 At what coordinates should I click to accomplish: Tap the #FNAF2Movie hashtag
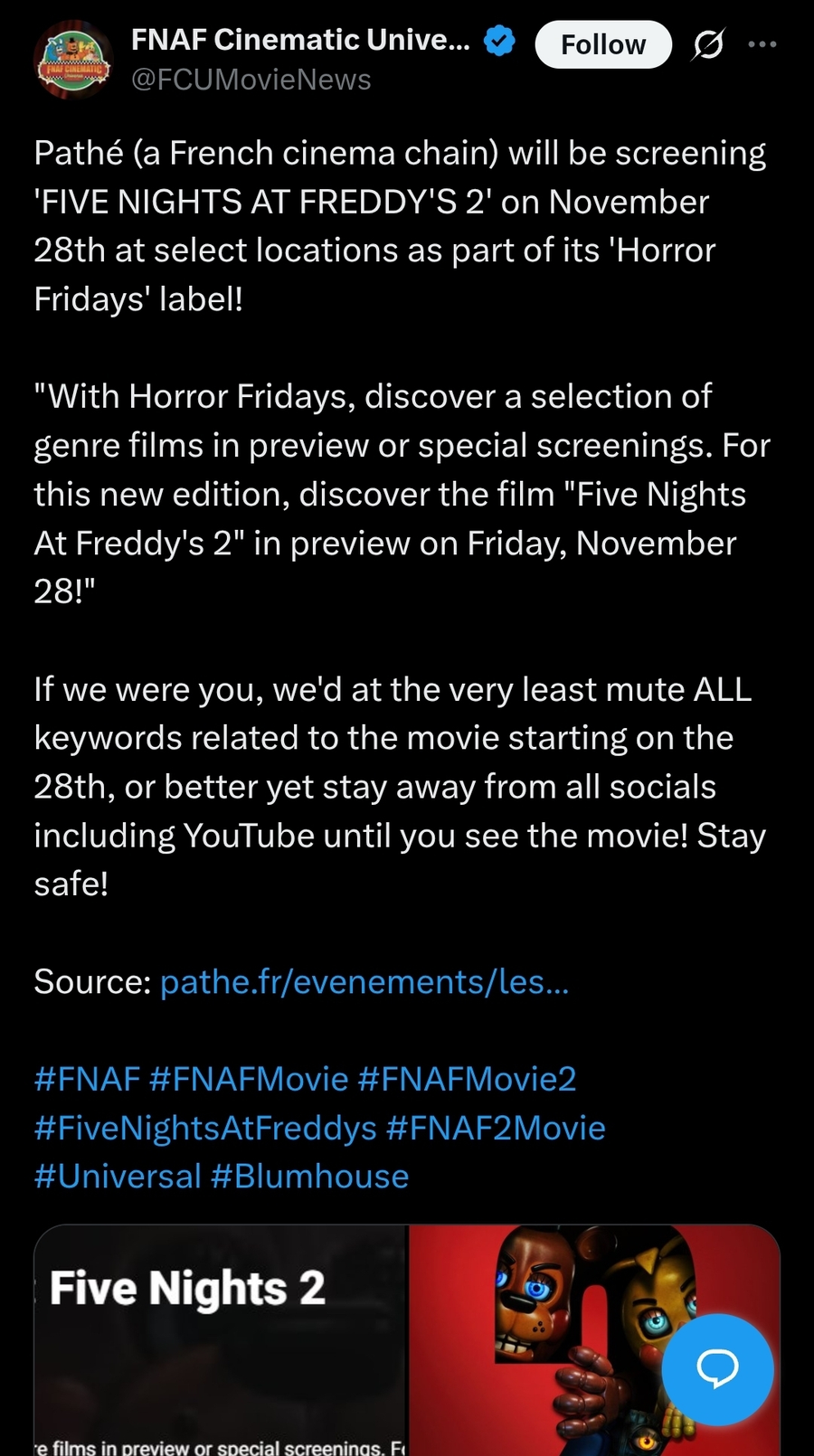point(496,1128)
